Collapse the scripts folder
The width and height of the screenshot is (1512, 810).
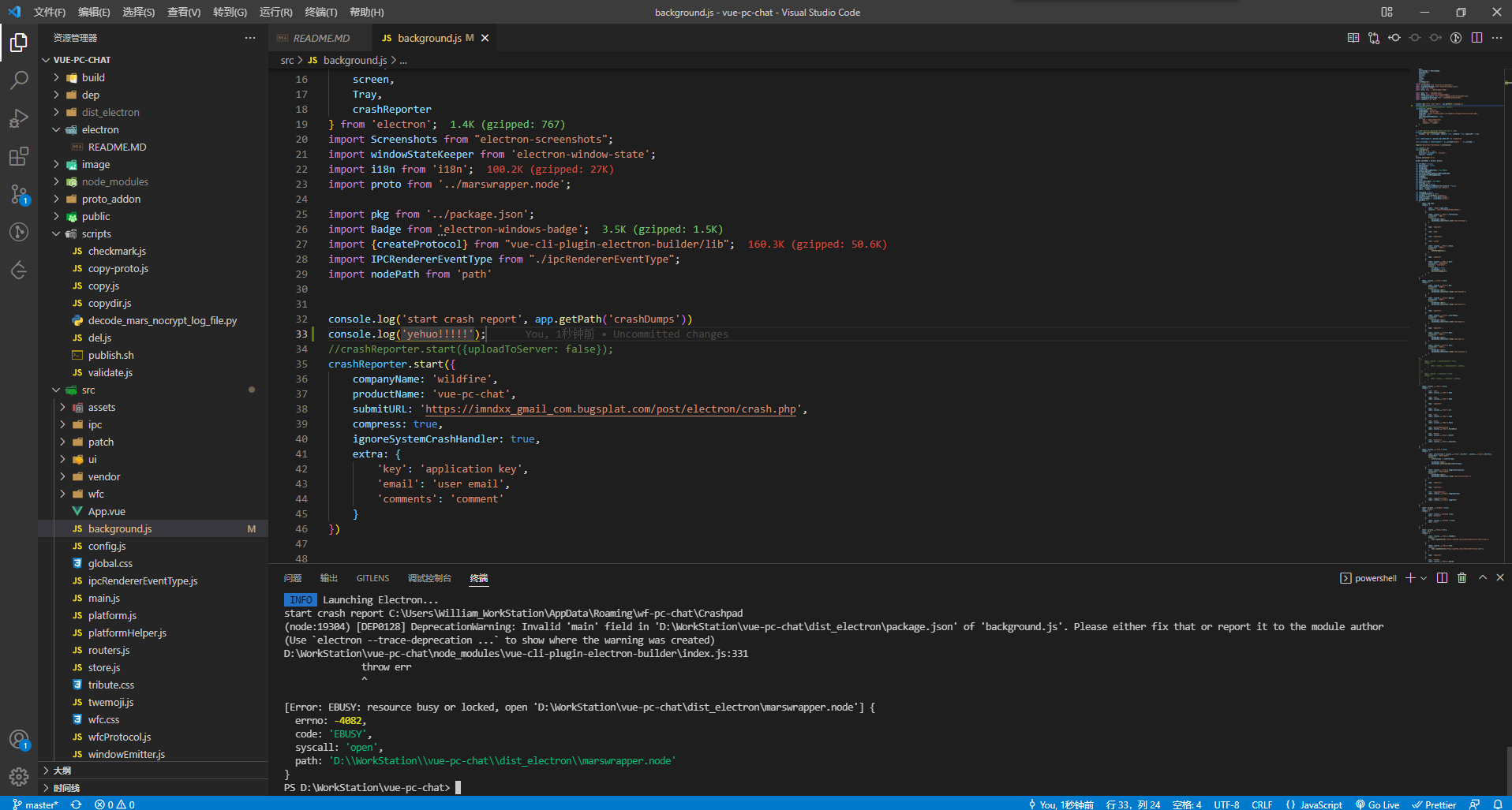click(x=95, y=233)
